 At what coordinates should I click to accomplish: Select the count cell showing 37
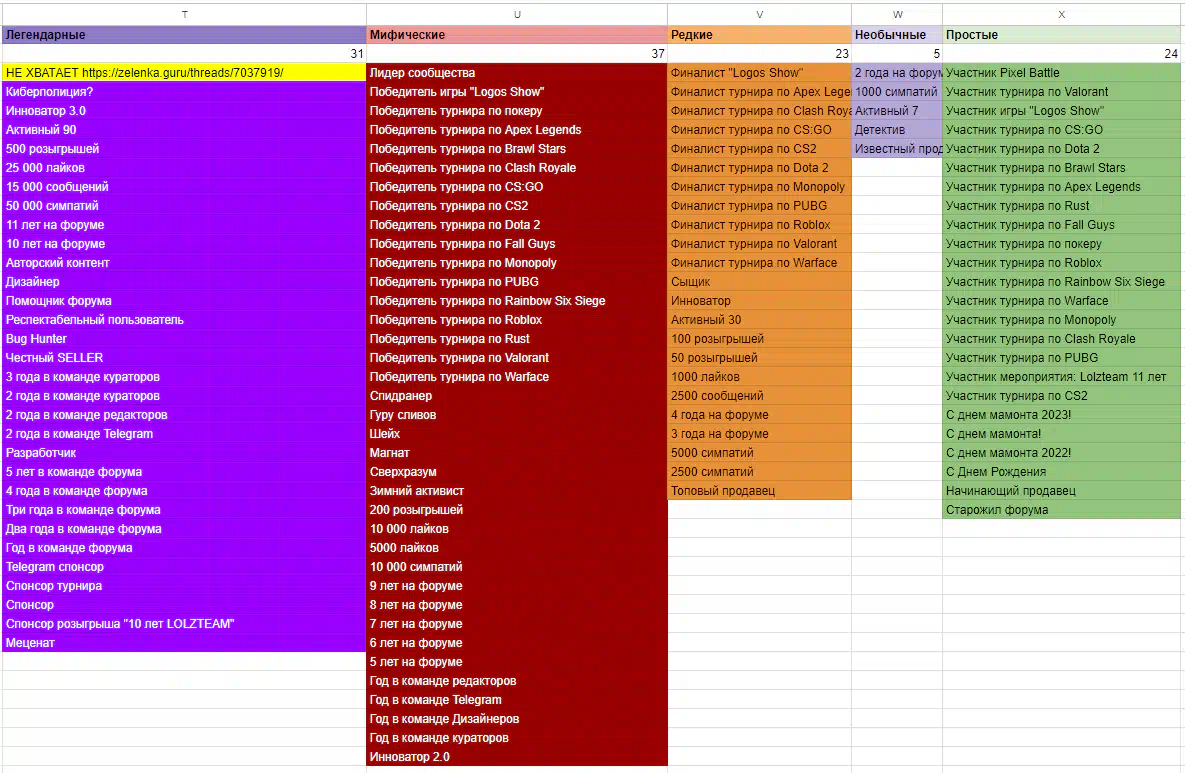[x=517, y=54]
